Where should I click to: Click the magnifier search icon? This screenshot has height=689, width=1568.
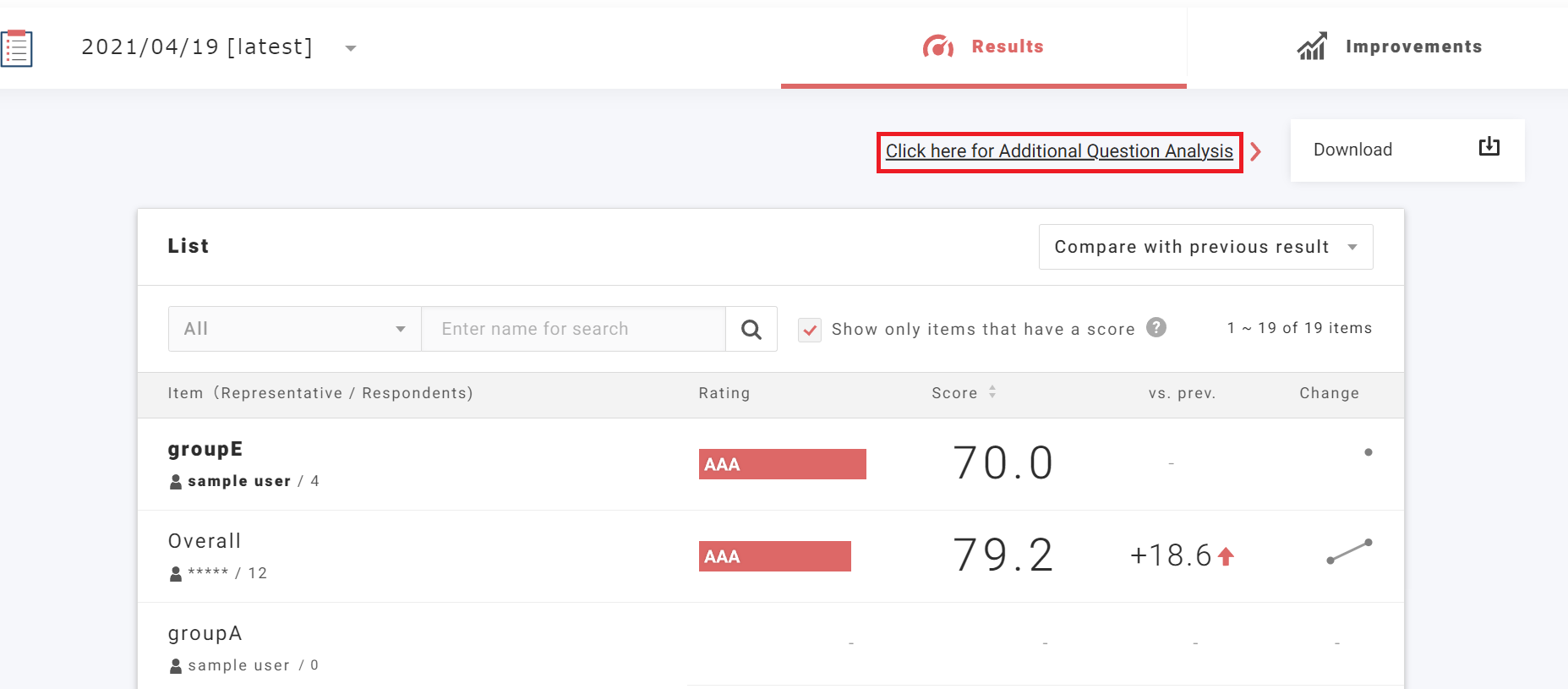coord(751,329)
